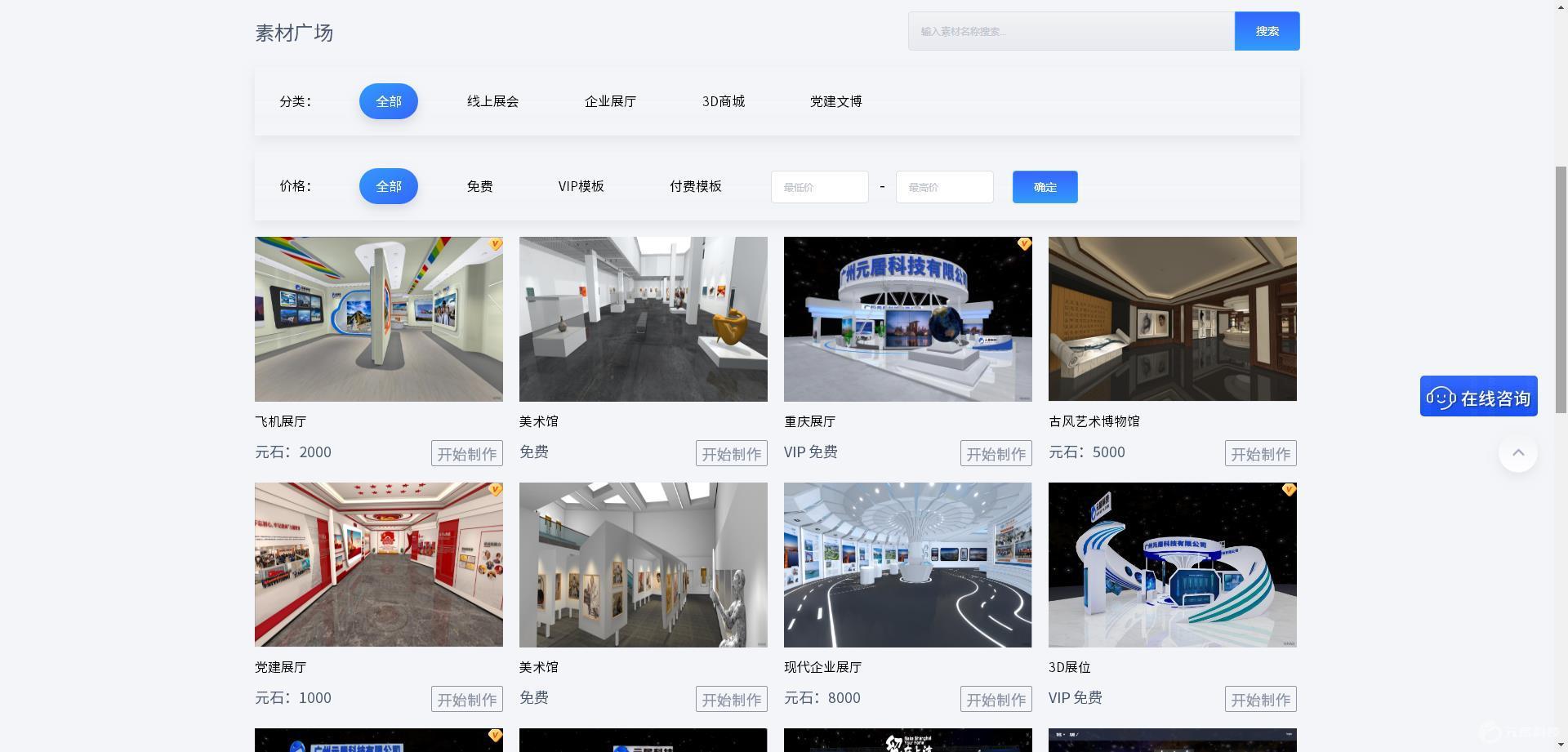Filter price by VIP模板
Screen dimensions: 1568x752
coord(581,186)
